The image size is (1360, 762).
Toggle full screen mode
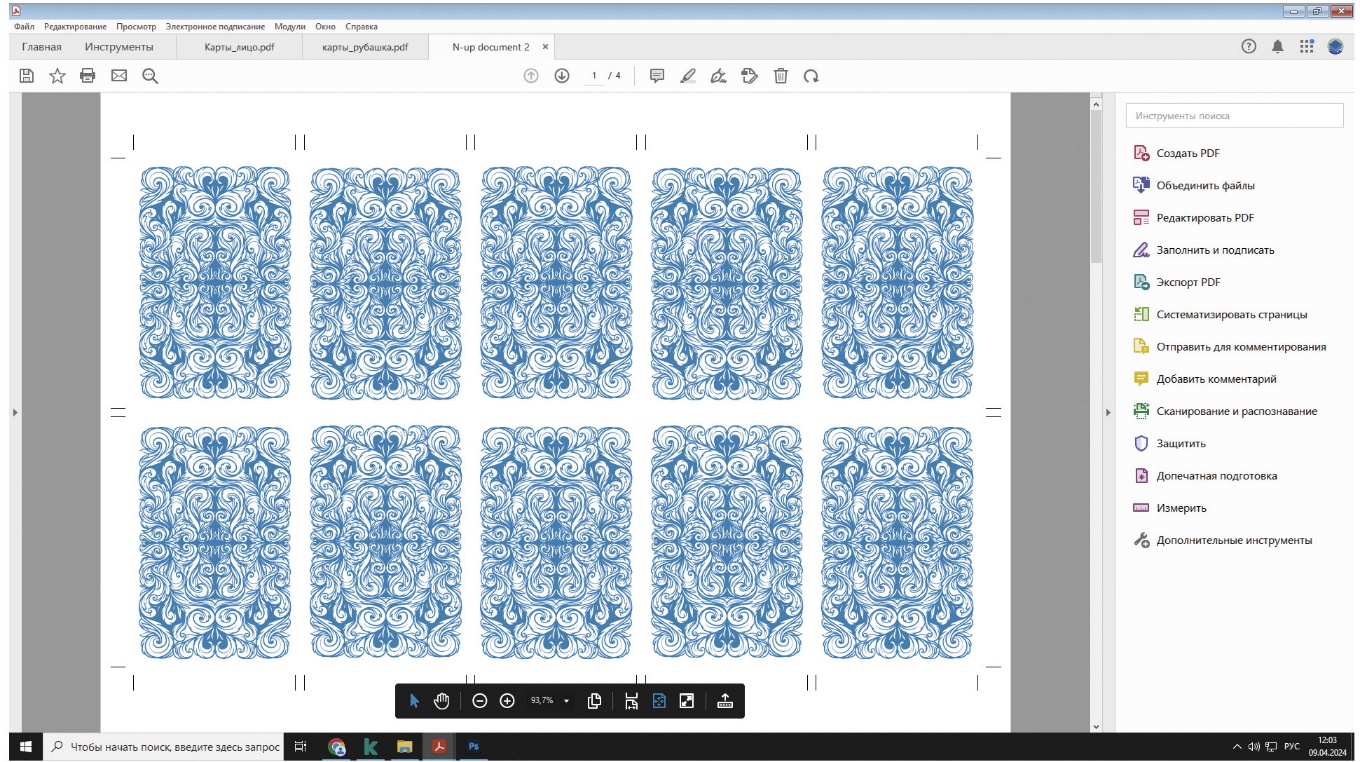click(x=687, y=701)
